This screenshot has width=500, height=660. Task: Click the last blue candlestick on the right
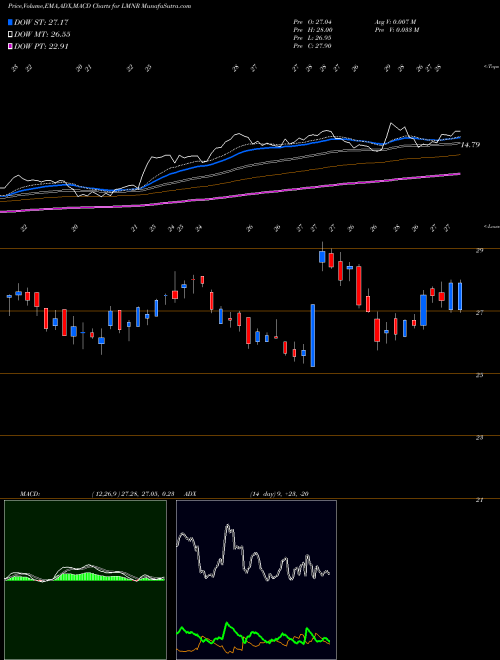pyautogui.click(x=460, y=297)
